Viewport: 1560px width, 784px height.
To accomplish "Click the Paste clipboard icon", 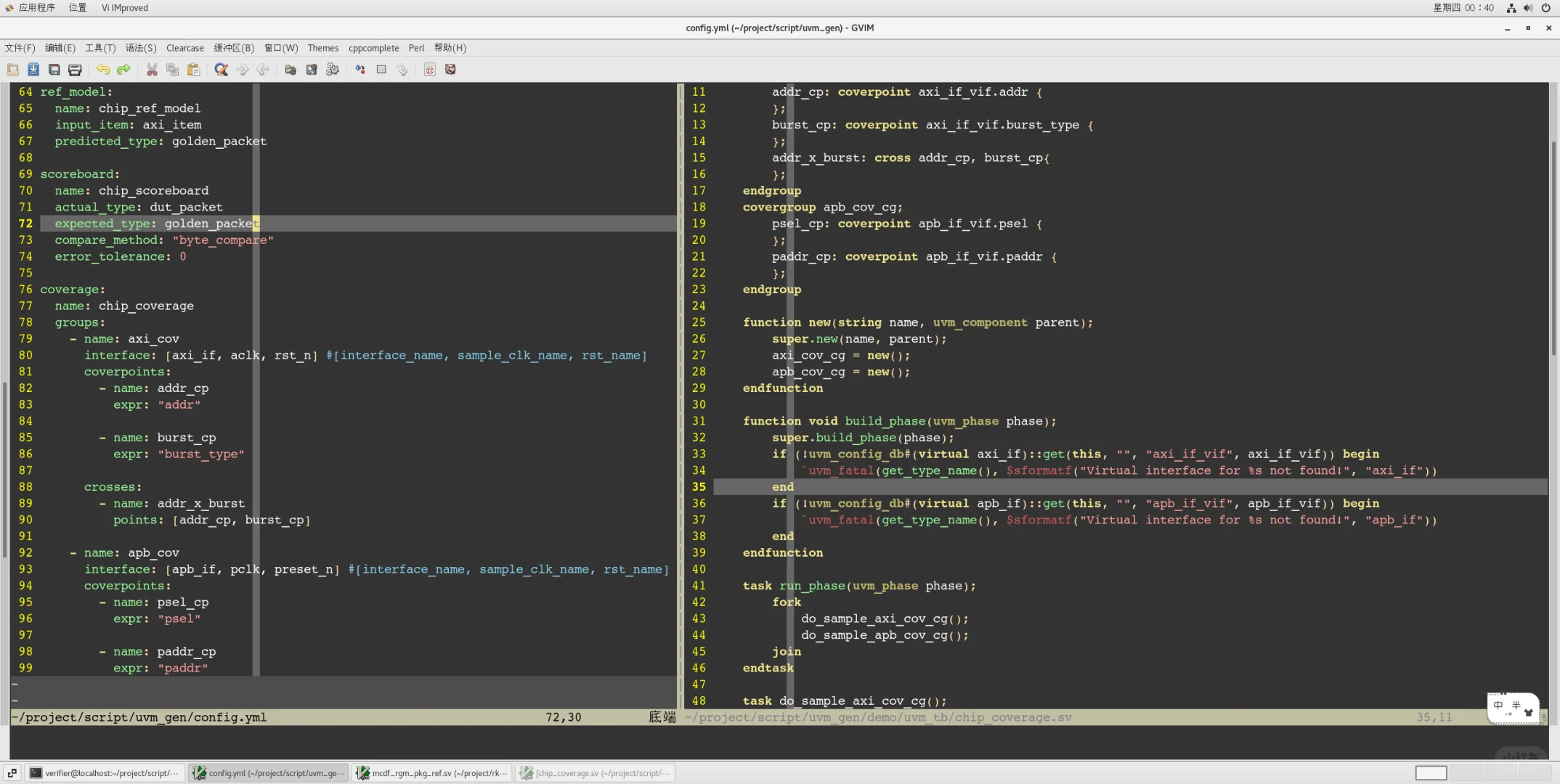I will pyautogui.click(x=194, y=70).
